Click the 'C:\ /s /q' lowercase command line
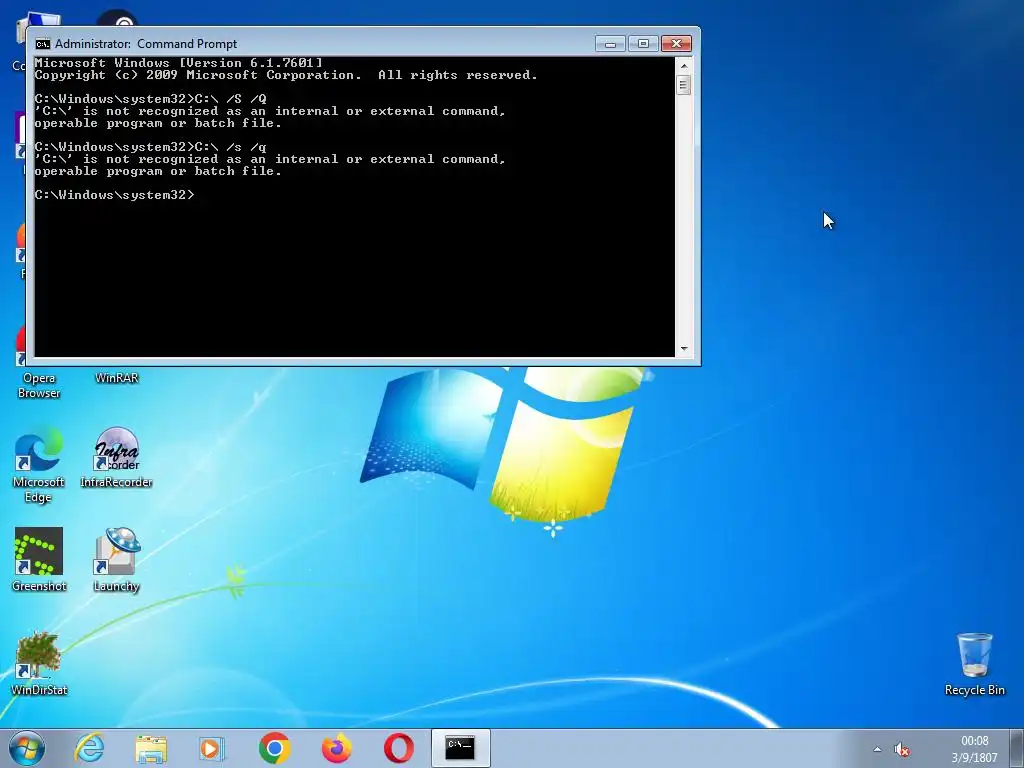The height and width of the screenshot is (768, 1024). (x=151, y=147)
